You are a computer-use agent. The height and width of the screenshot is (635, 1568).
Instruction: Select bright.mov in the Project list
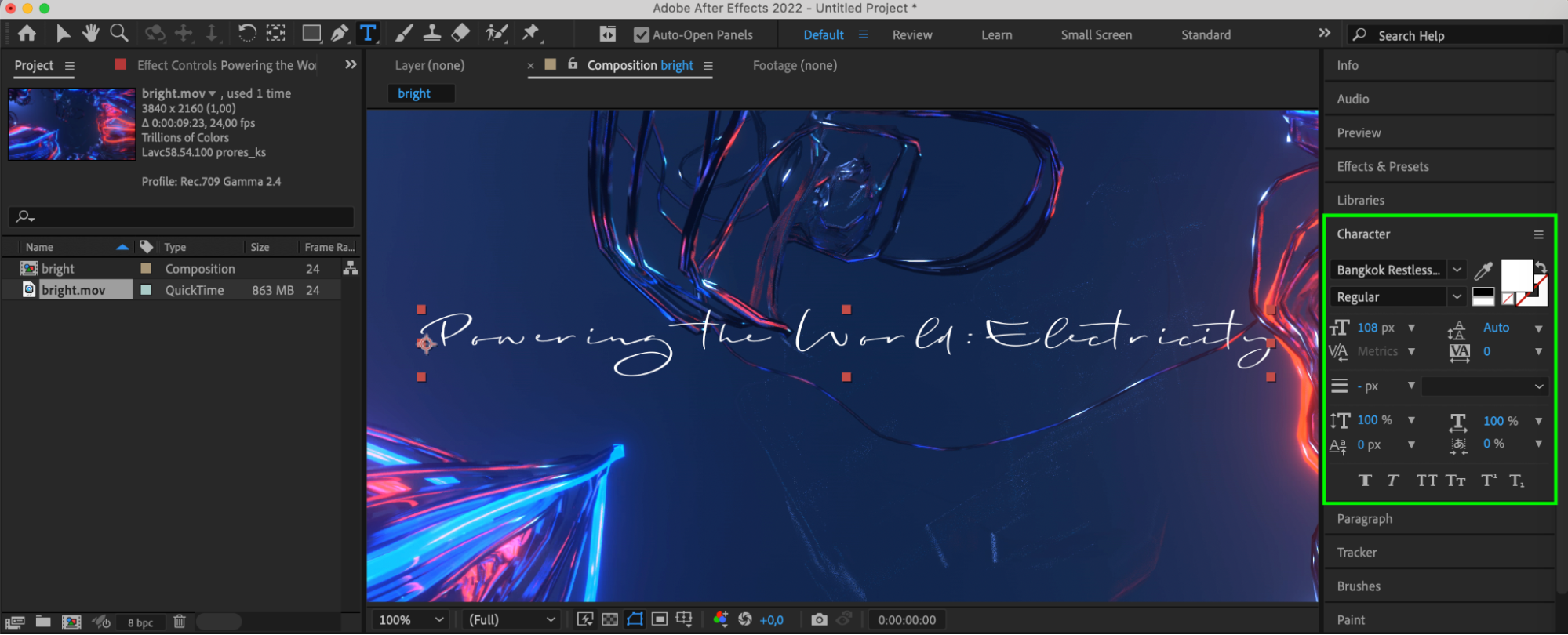(73, 290)
